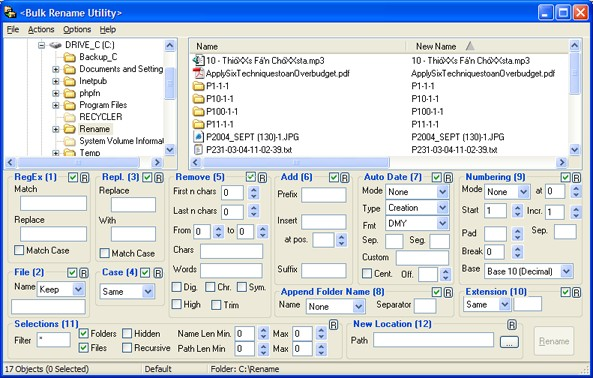Open the Extension Same dropdown
This screenshot has width=593, height=378.
tap(505, 304)
